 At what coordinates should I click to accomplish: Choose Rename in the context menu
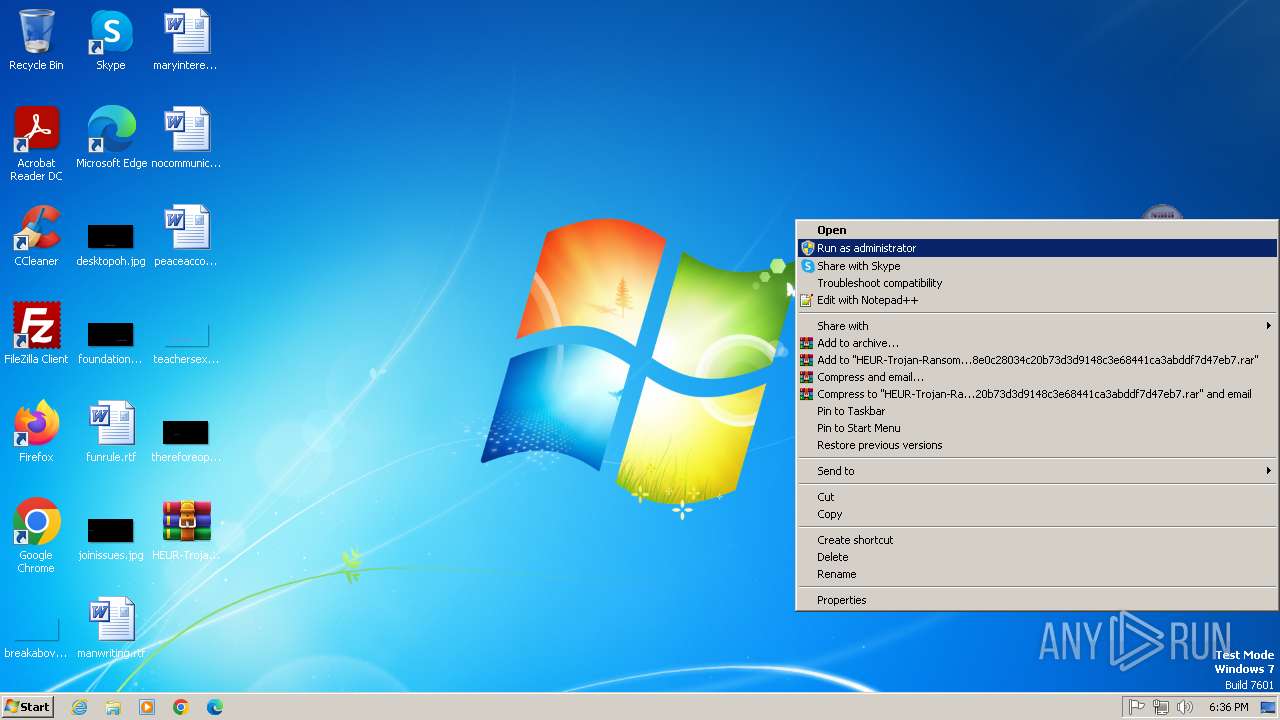pyautogui.click(x=1037, y=574)
